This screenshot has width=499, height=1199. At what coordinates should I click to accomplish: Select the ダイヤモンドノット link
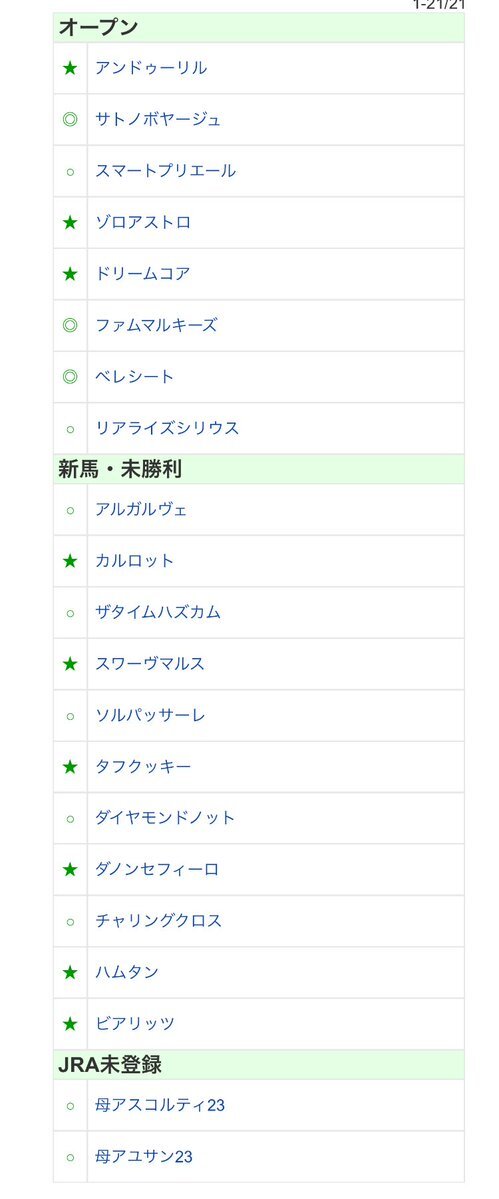pos(165,818)
